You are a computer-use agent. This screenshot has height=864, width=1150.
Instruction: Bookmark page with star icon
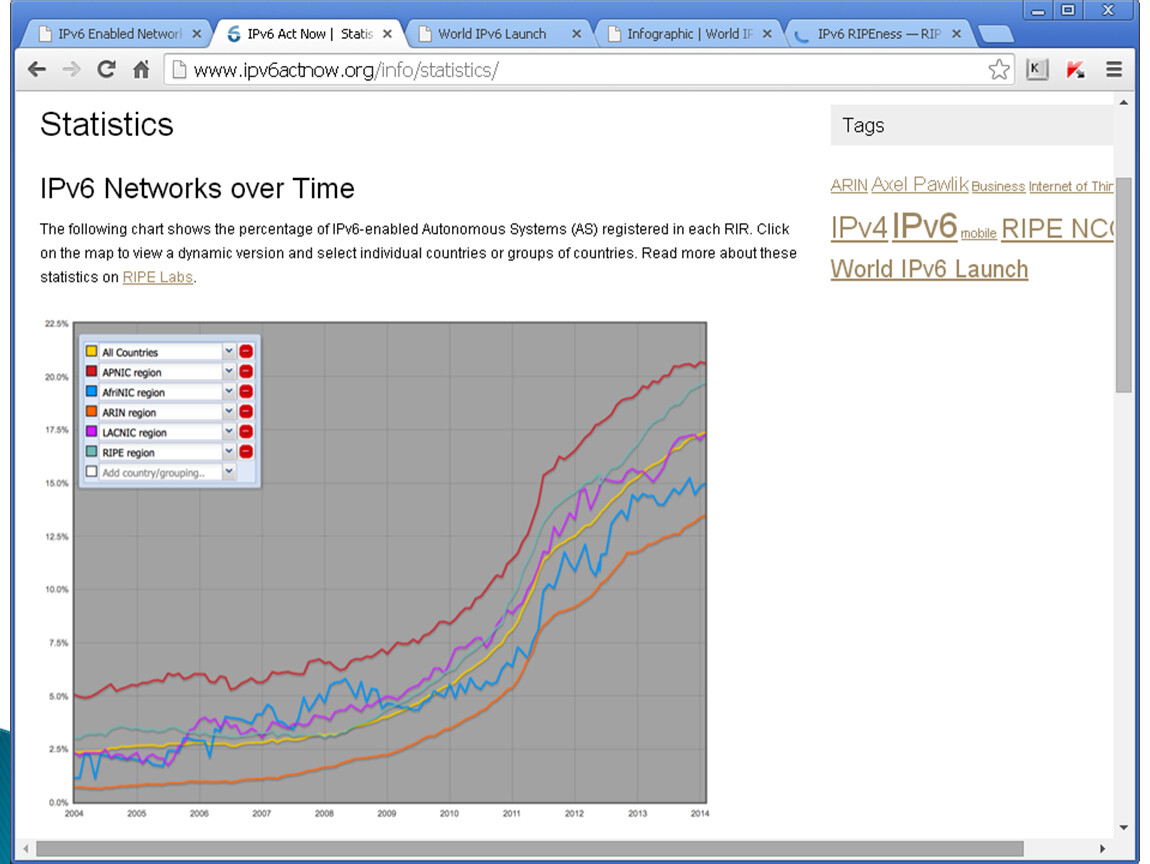point(998,70)
